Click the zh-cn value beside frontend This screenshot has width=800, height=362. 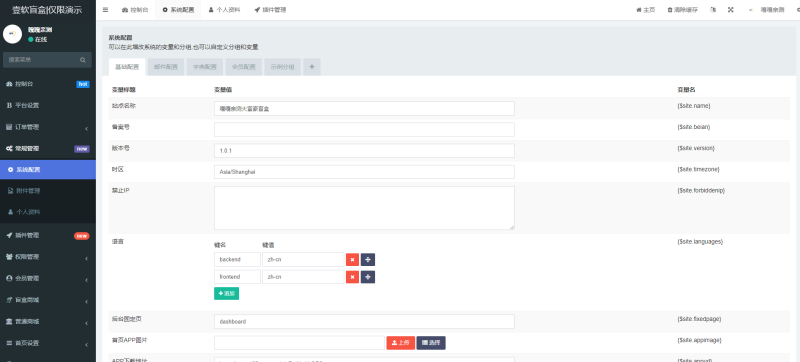[304, 277]
